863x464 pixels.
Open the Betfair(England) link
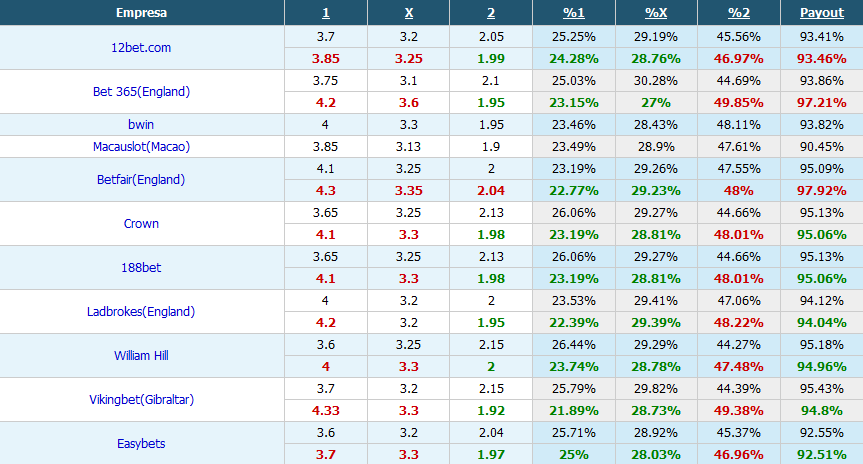[141, 180]
